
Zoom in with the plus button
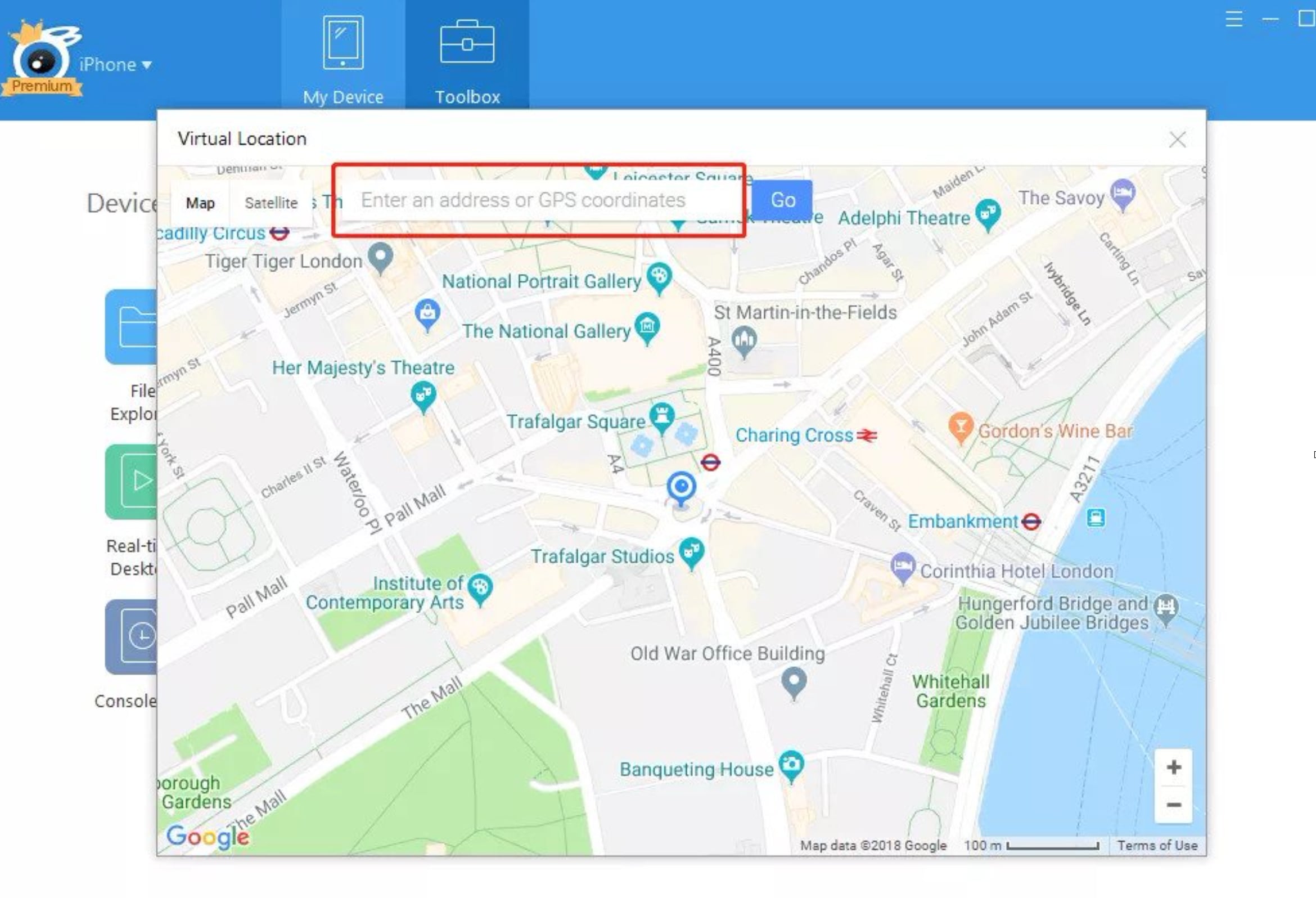pyautogui.click(x=1173, y=767)
